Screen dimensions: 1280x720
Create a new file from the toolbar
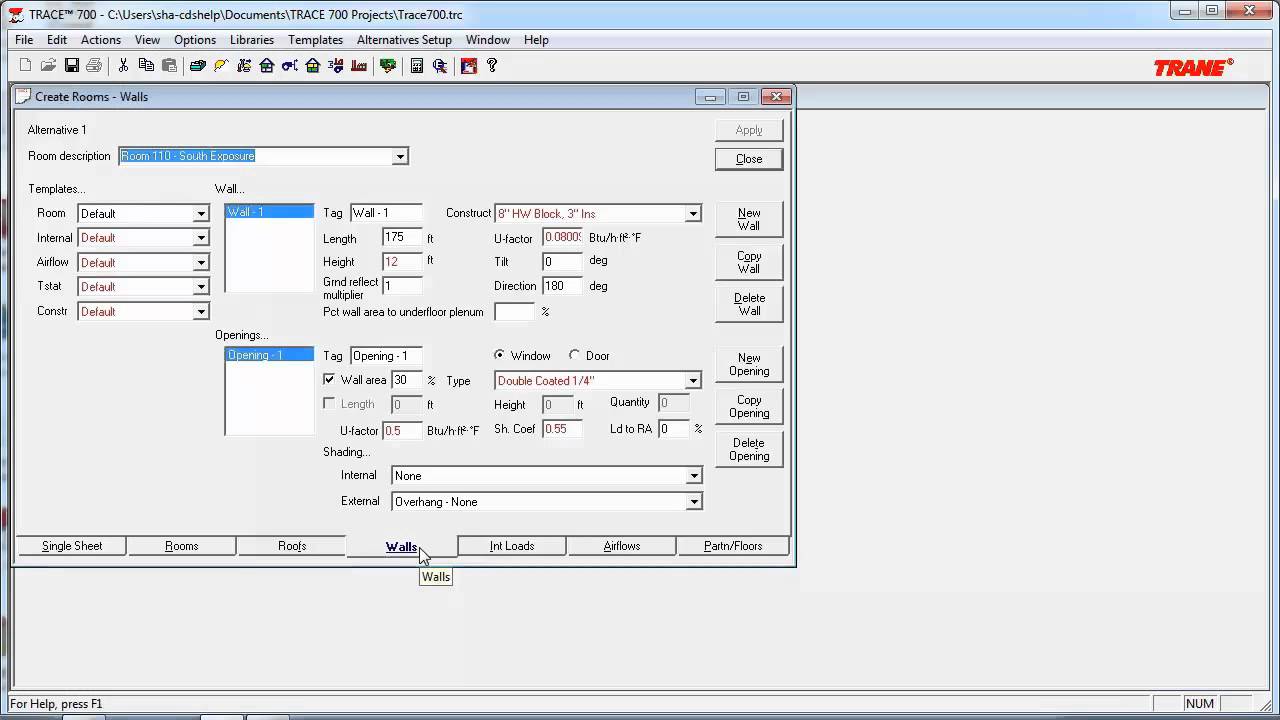click(25, 65)
